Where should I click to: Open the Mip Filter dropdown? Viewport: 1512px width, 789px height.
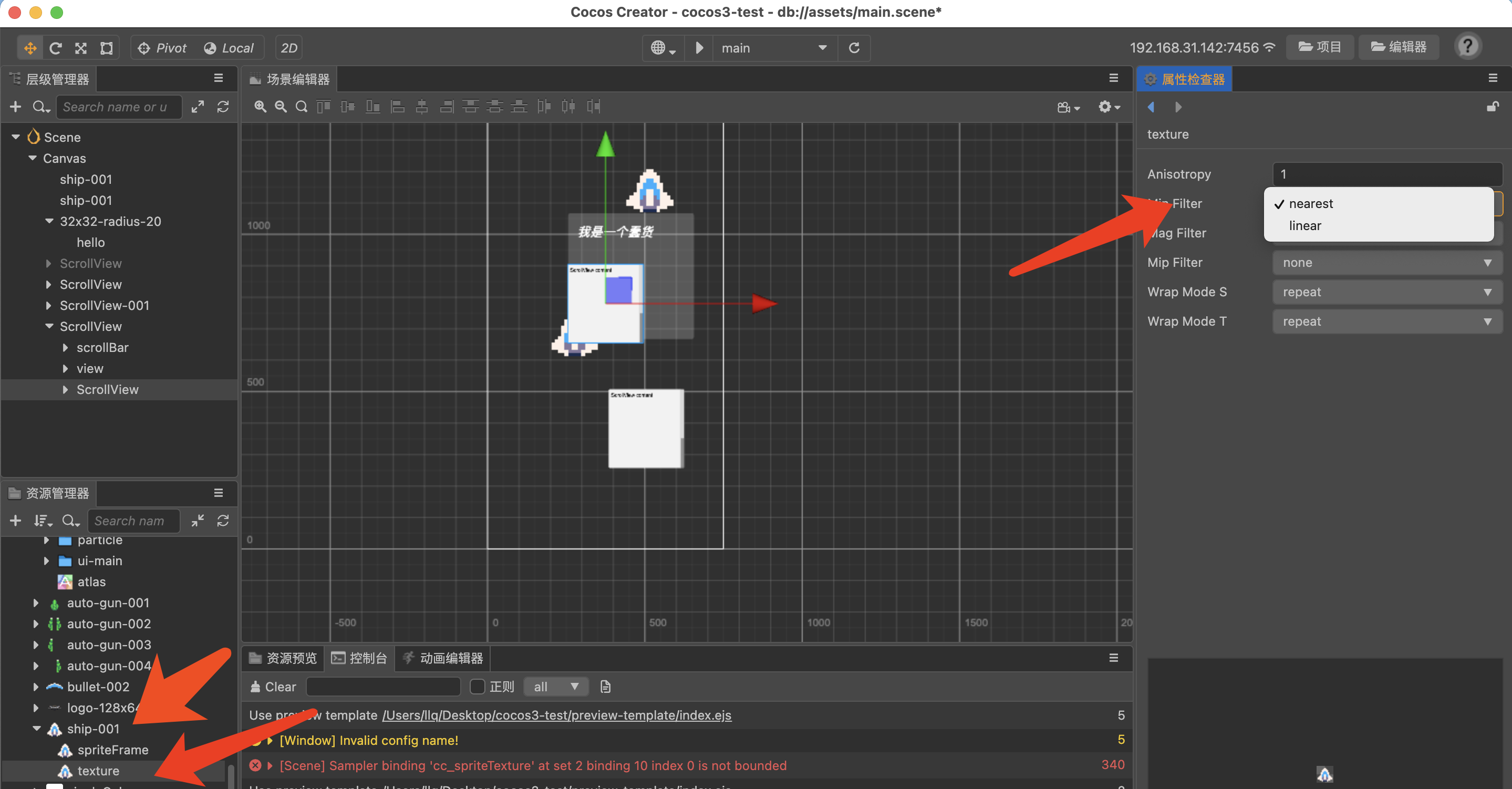click(x=1386, y=263)
